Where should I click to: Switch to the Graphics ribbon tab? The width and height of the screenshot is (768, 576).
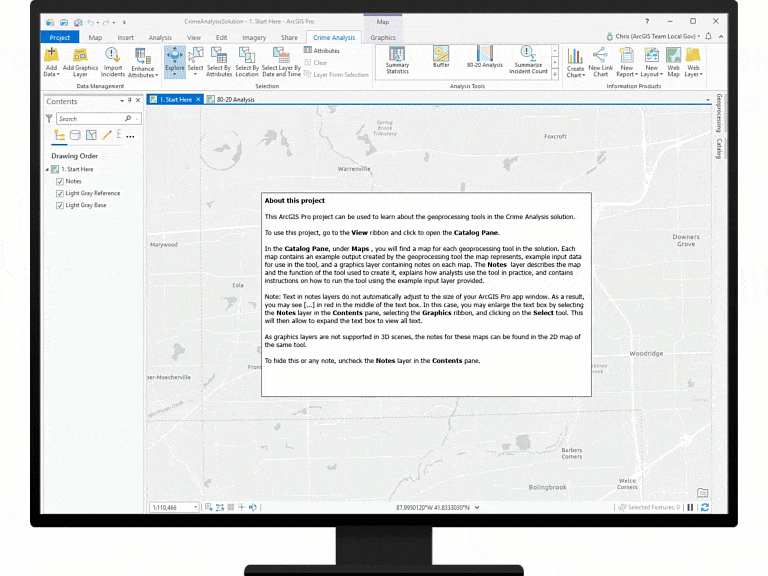(x=383, y=38)
